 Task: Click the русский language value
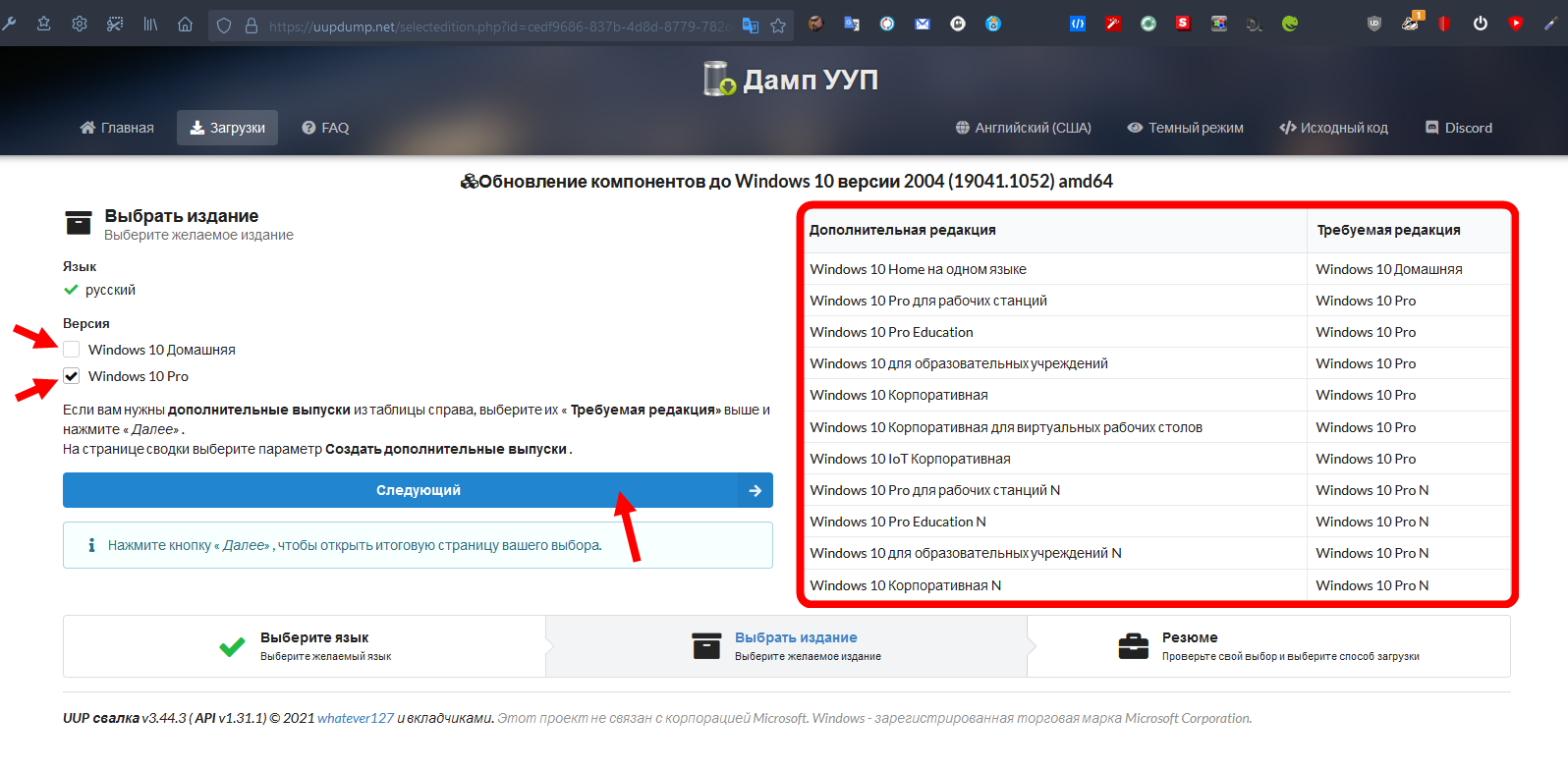point(110,290)
